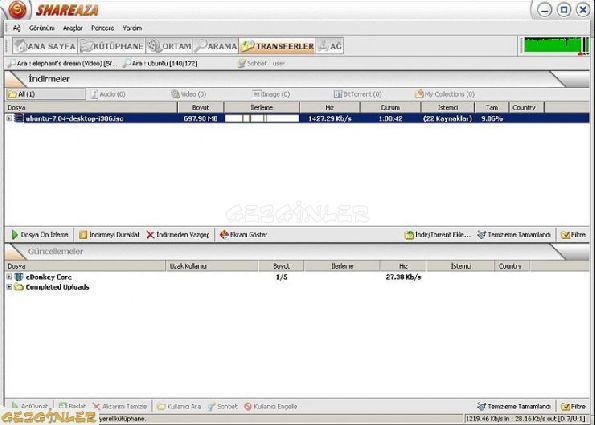Click the Sohbet chat button in the uploads toolbar
Image resolution: width=595 pixels, height=425 pixels.
(223, 406)
